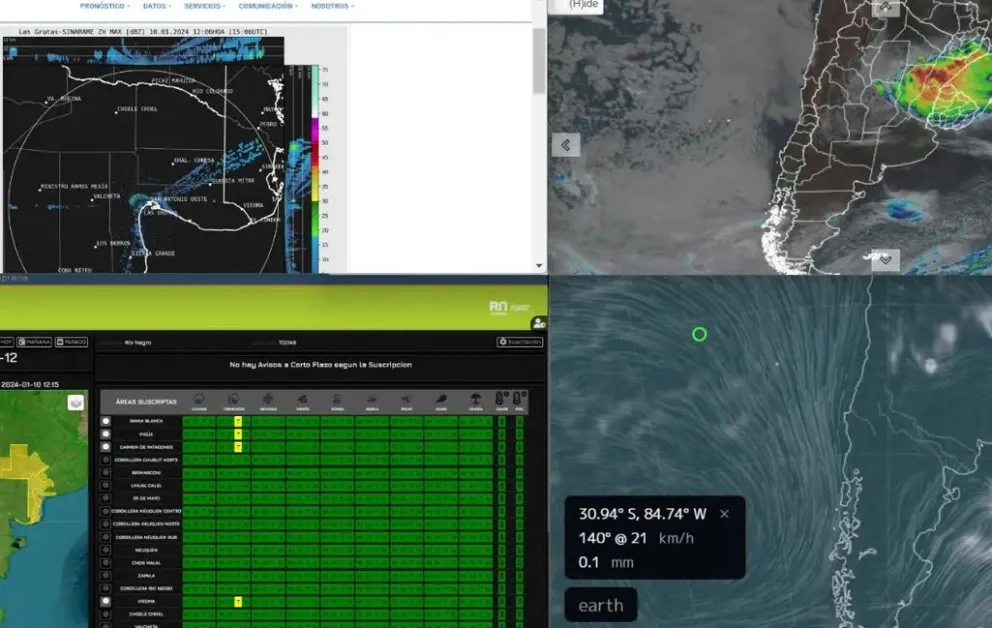The width and height of the screenshot is (992, 628).
Task: Toggle the Bahía Blanca area selector
Action: pos(106,421)
